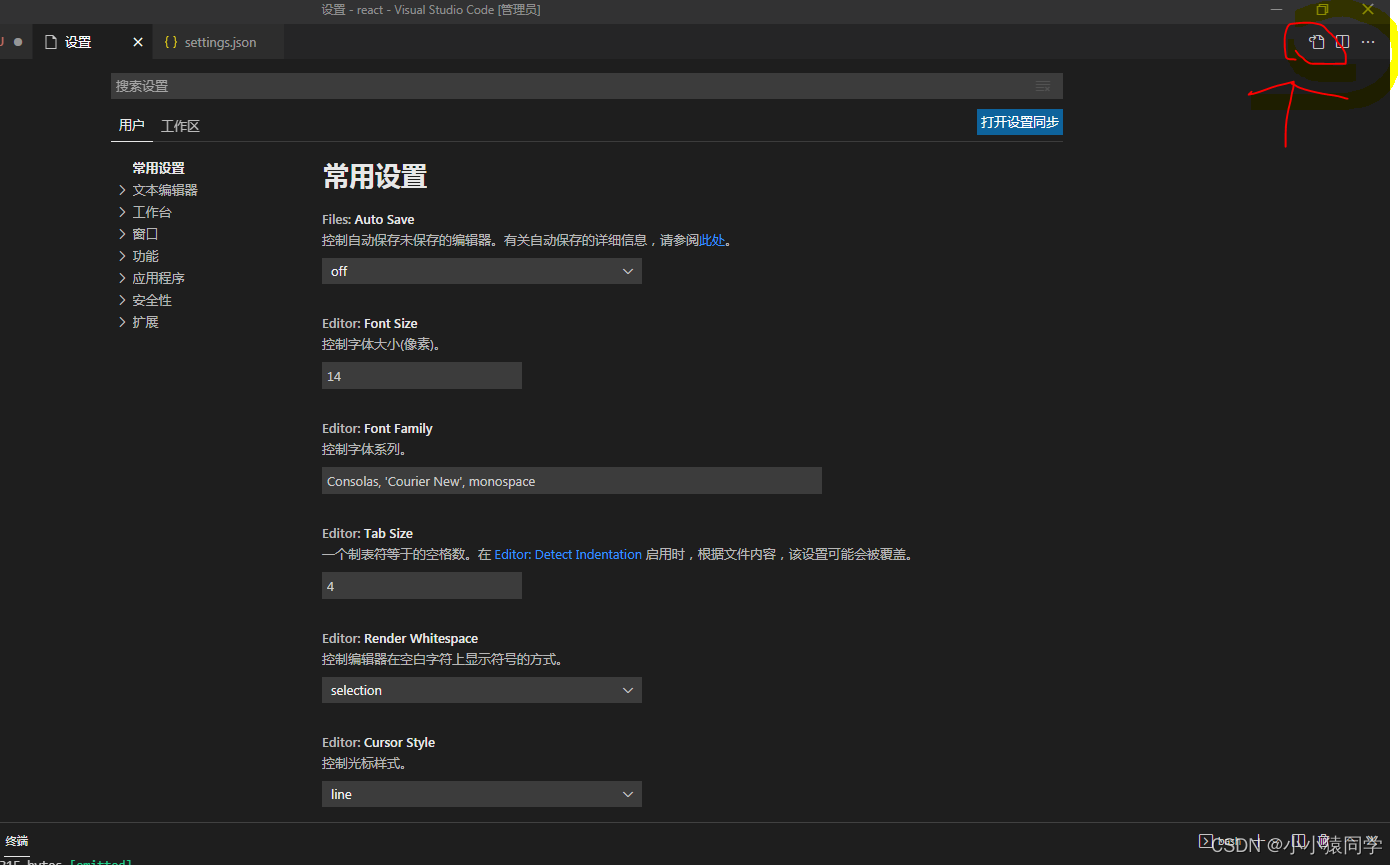
Task: Click the Font Family text field
Action: click(x=572, y=481)
